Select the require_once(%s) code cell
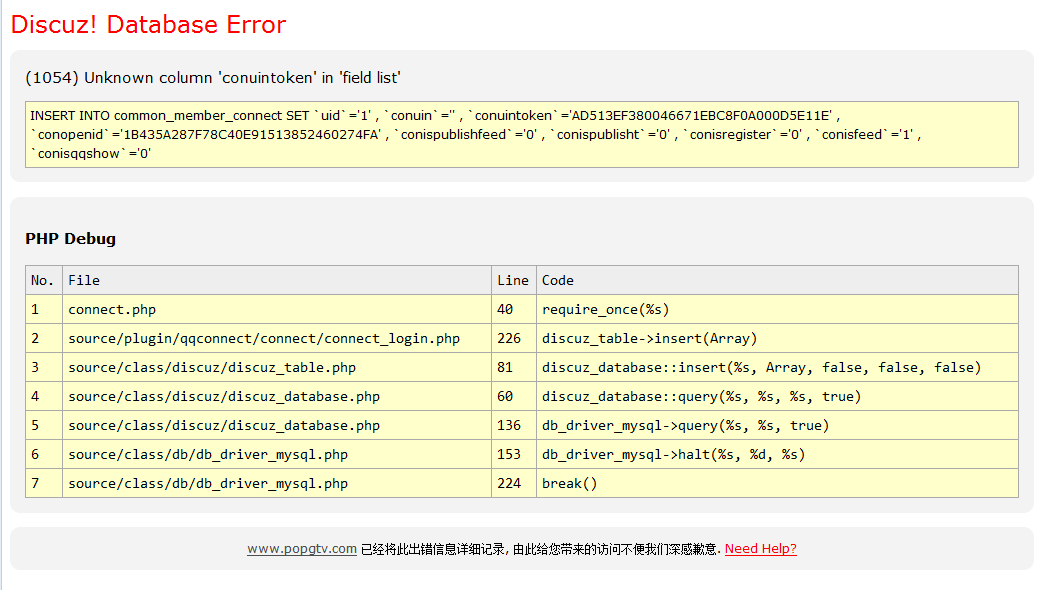This screenshot has height=590, width=1039. 777,310
